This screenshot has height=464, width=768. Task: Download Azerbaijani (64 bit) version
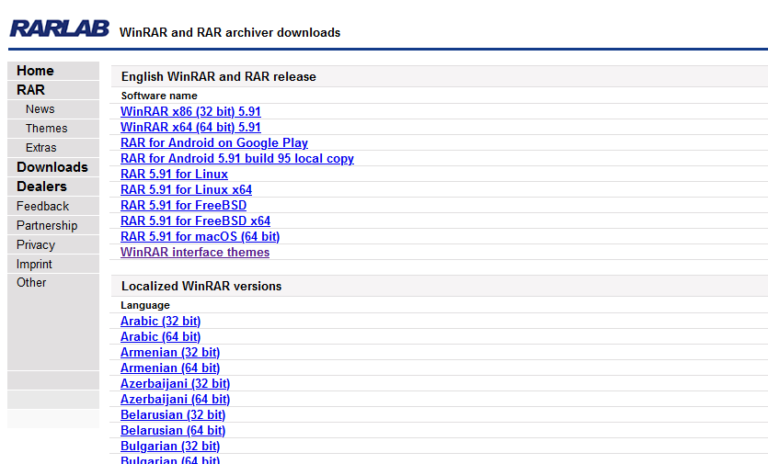(175, 400)
